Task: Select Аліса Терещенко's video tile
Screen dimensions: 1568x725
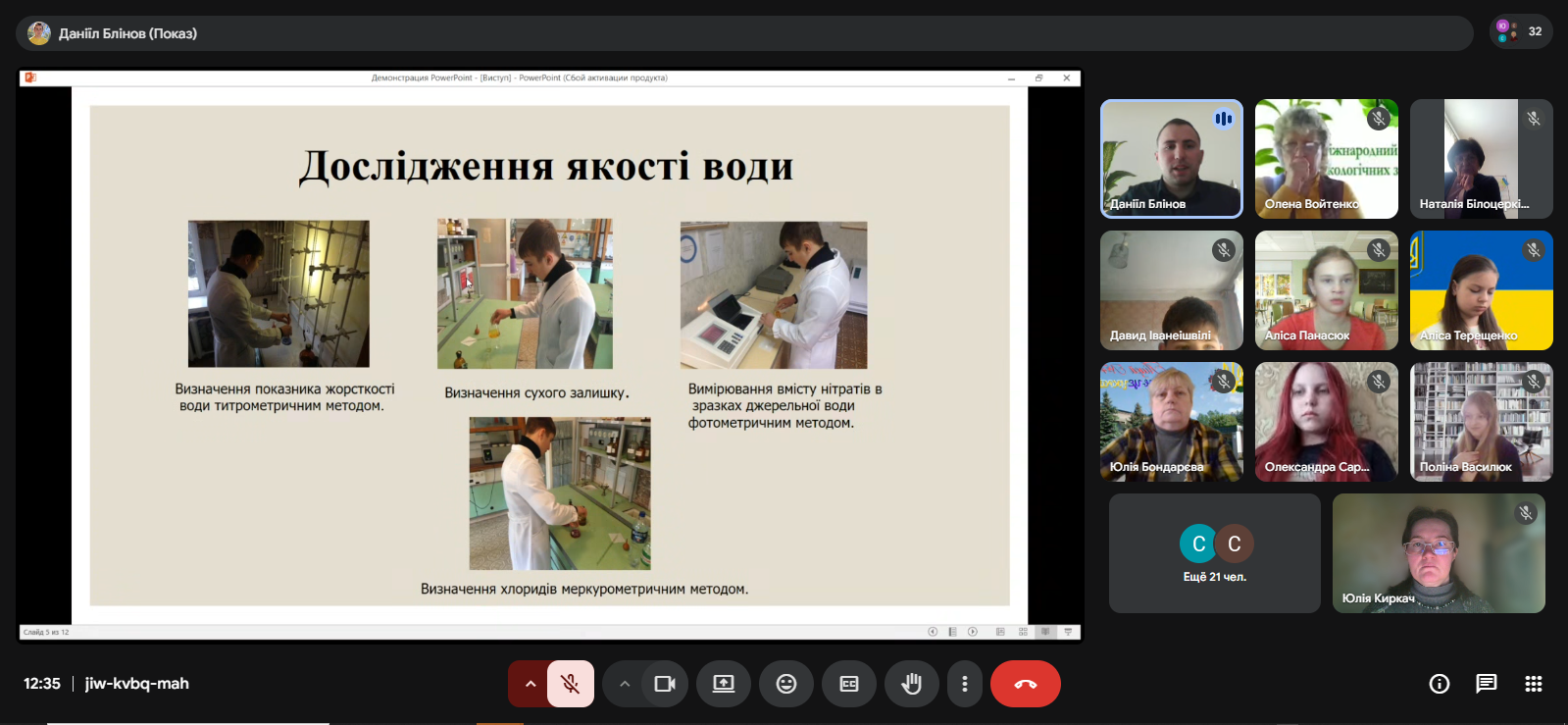Action: pyautogui.click(x=1481, y=290)
